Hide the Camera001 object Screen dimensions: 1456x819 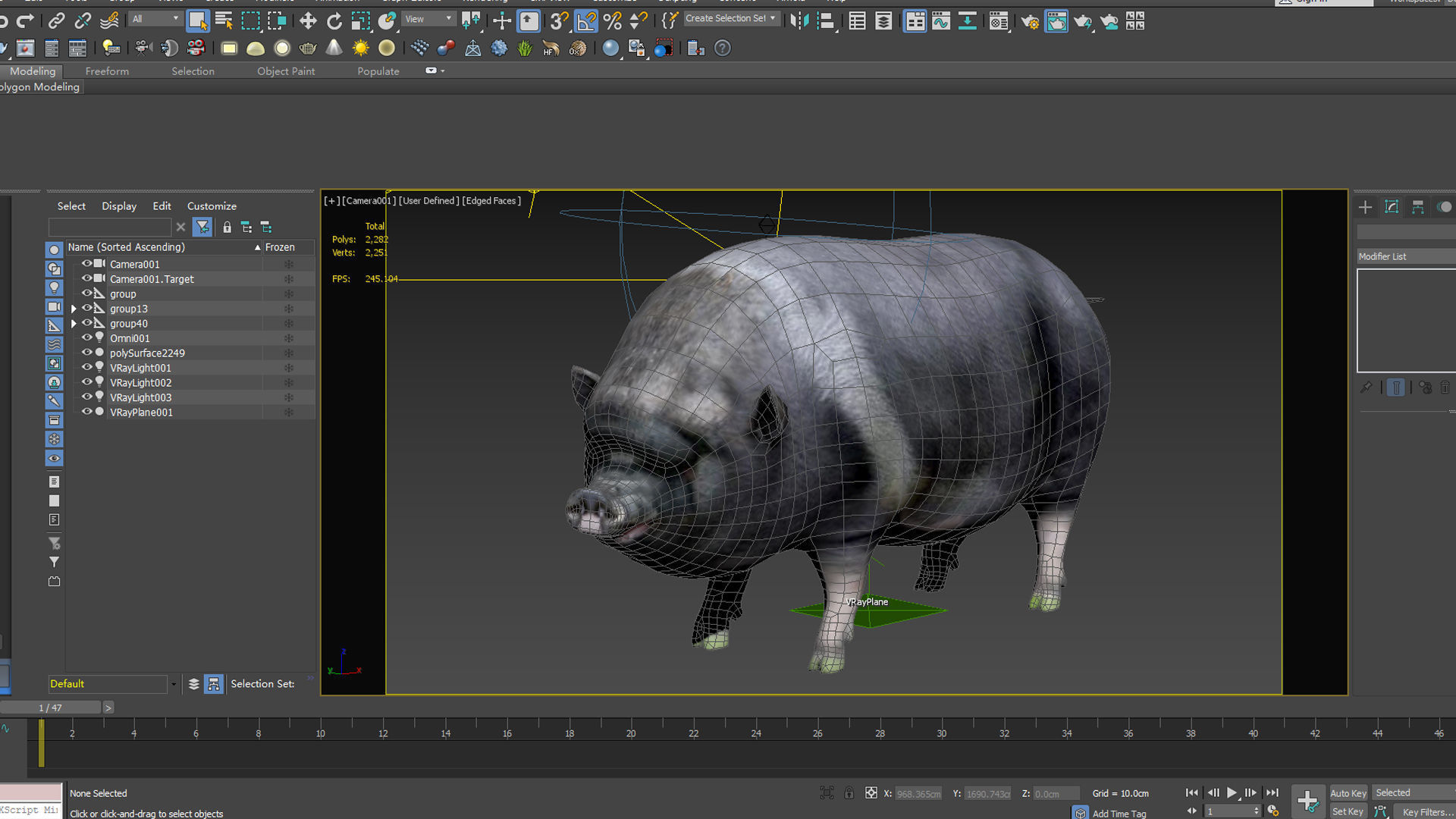(x=86, y=264)
